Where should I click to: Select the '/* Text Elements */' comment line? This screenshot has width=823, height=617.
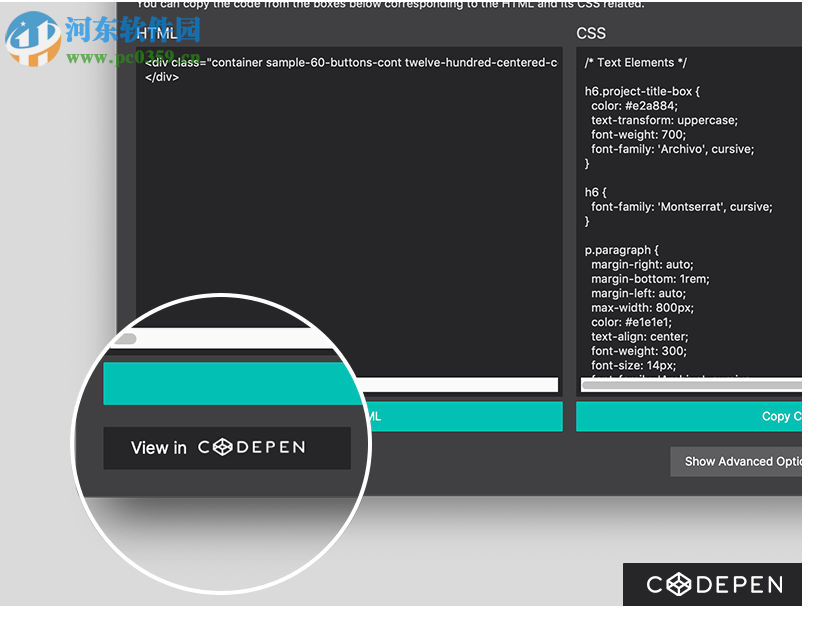point(634,62)
